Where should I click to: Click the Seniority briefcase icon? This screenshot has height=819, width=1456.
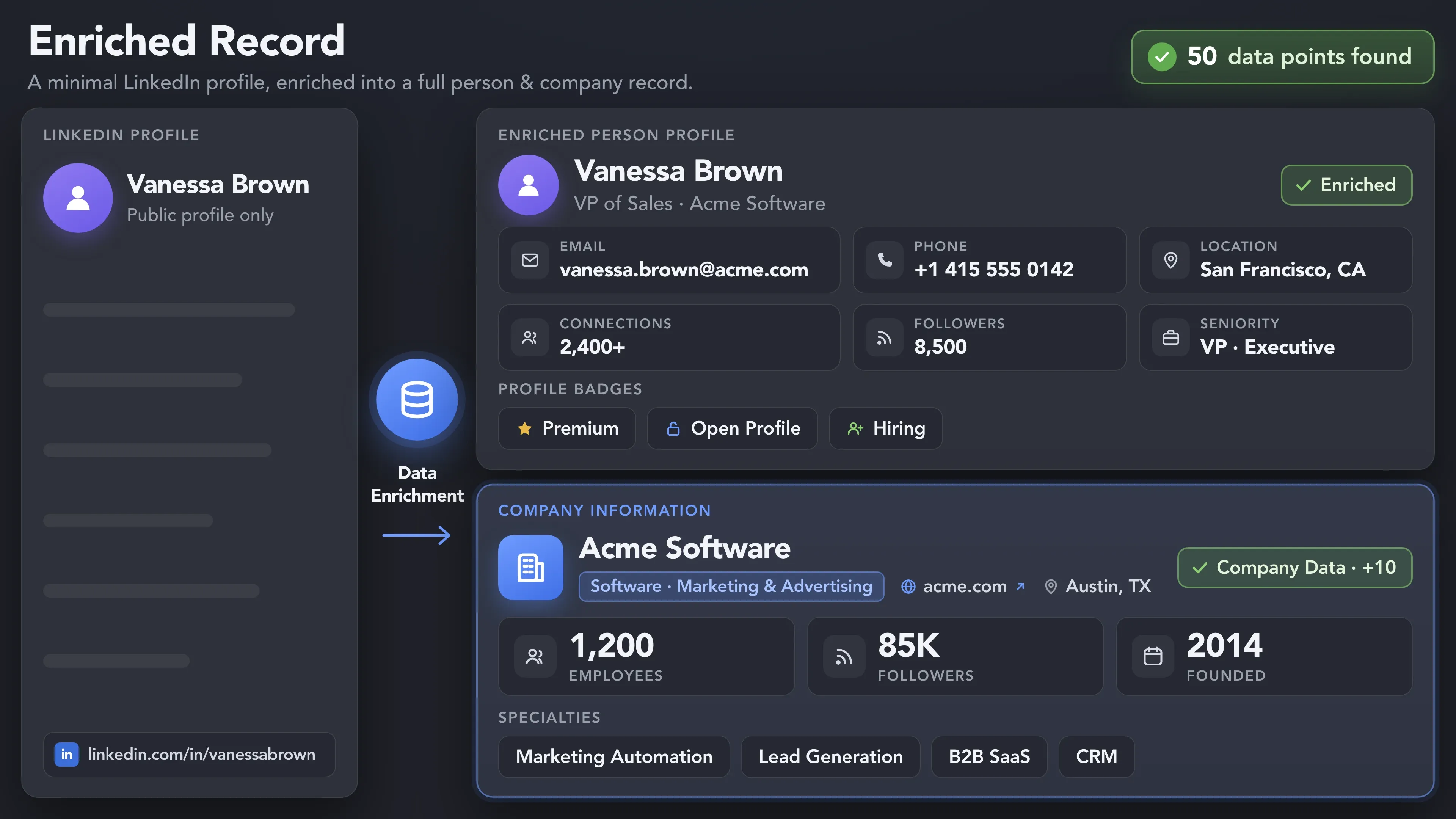[1170, 337]
